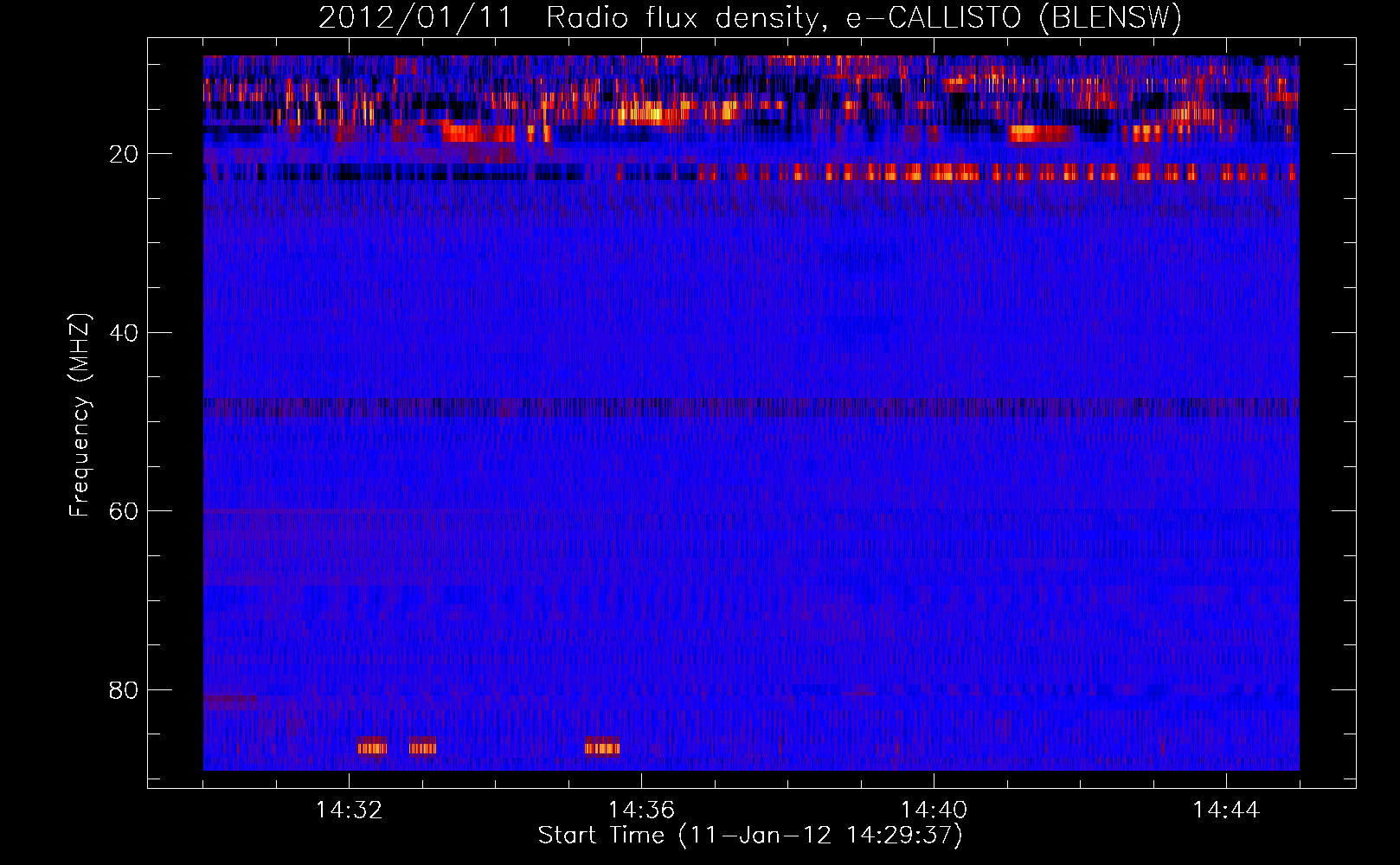This screenshot has height=865, width=1400.
Task: Click the 14:32 time tick label
Action: coord(349,811)
